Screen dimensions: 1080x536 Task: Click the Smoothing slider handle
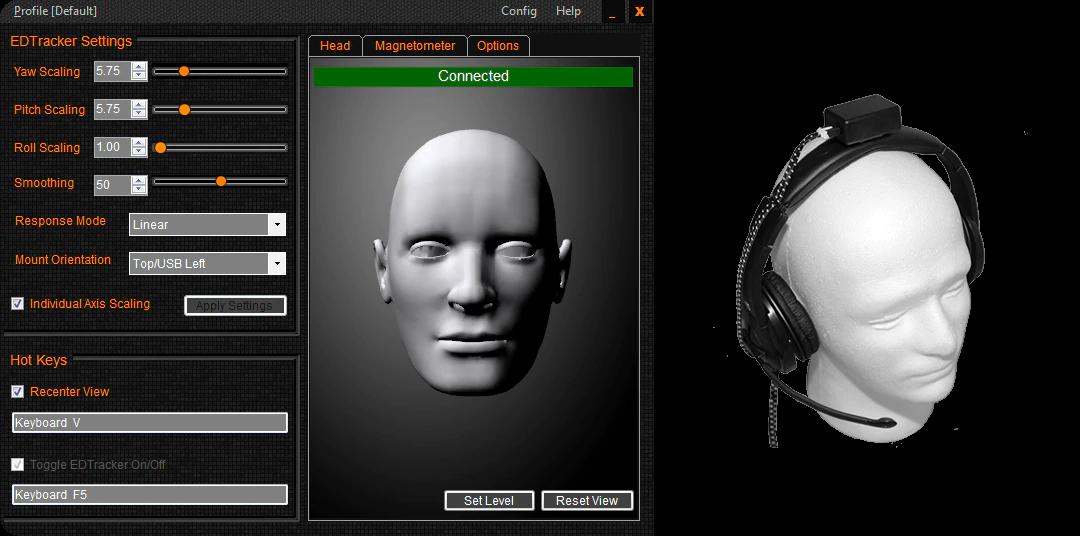[x=221, y=181]
